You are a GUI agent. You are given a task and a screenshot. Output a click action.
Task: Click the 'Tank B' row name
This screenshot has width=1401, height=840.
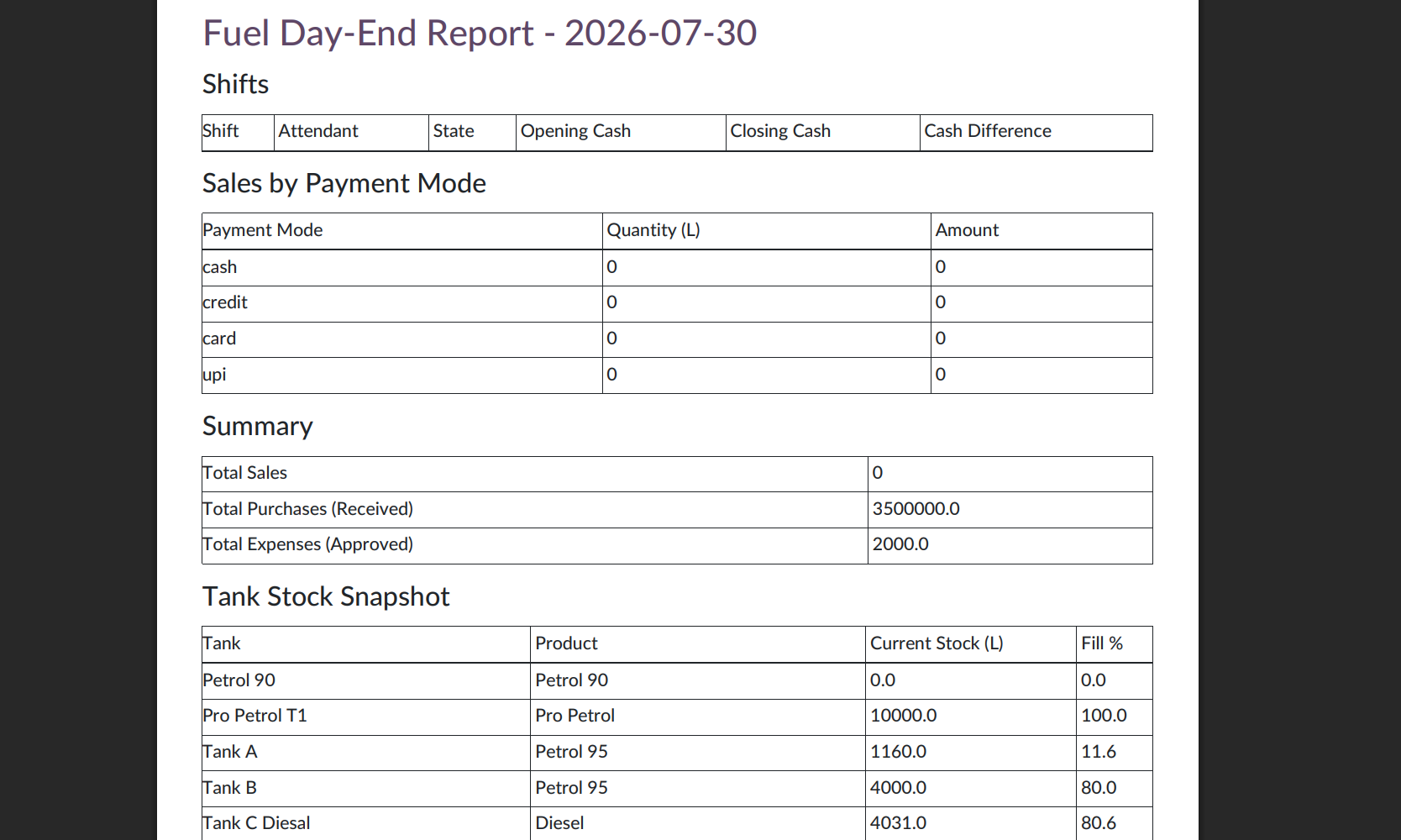click(x=230, y=788)
